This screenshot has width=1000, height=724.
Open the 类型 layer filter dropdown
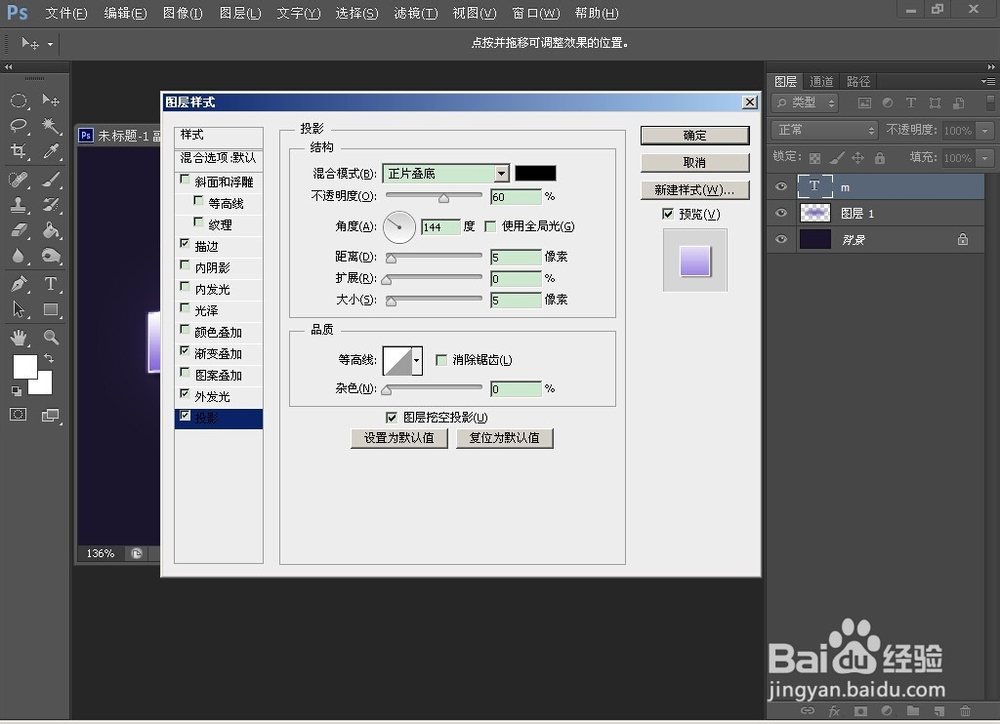click(x=805, y=103)
